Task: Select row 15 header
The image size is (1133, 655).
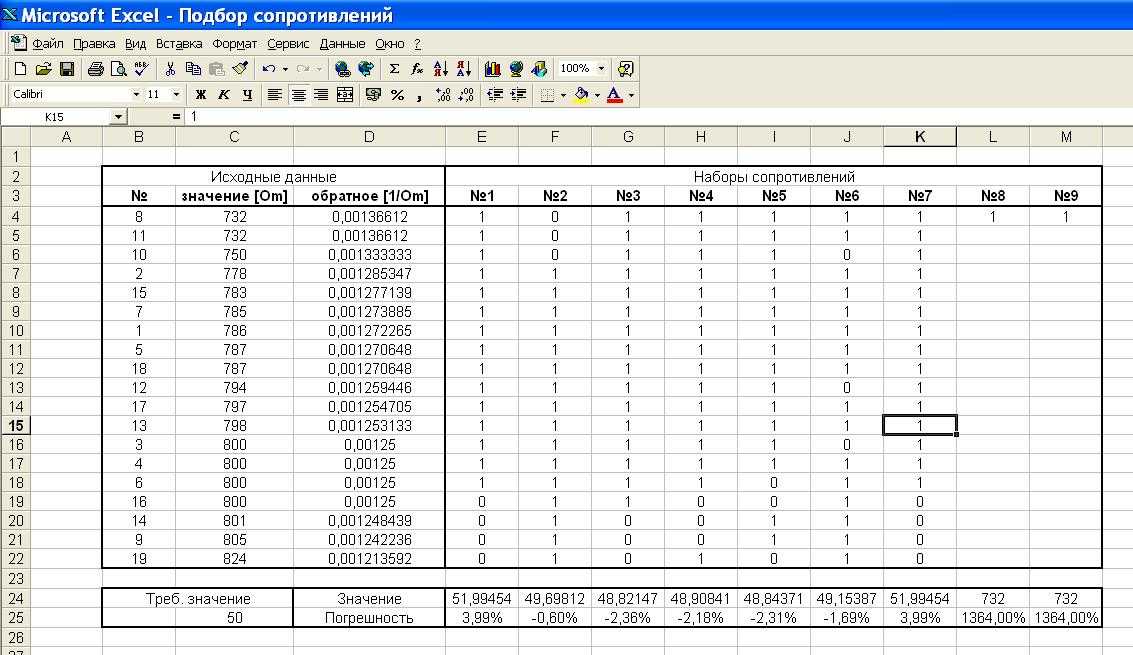Action: pos(15,426)
